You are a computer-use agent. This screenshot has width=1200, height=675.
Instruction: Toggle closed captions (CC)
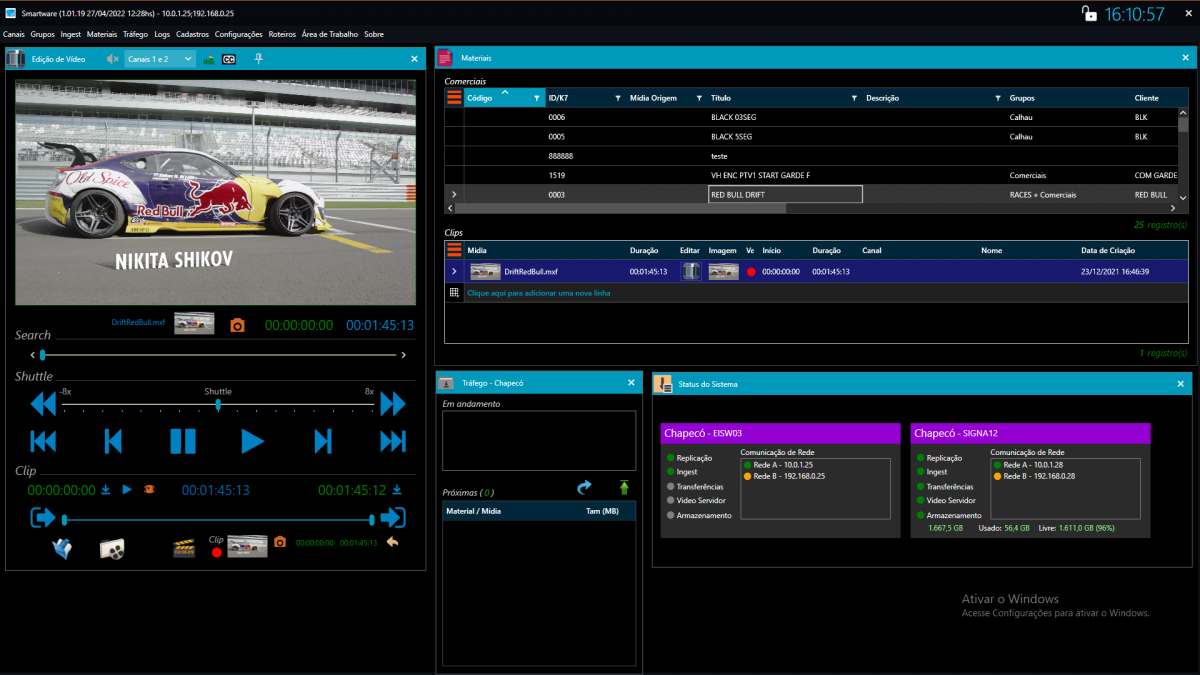229,59
